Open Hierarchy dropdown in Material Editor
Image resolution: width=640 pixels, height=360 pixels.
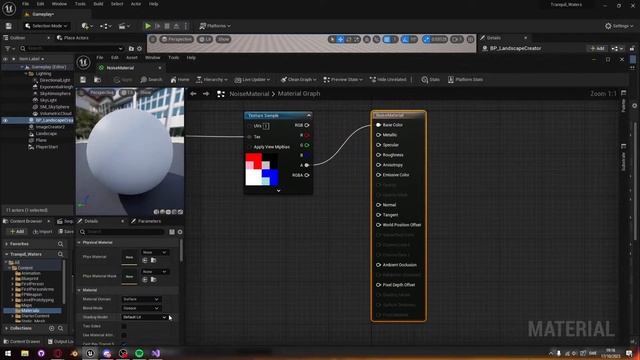coord(212,80)
